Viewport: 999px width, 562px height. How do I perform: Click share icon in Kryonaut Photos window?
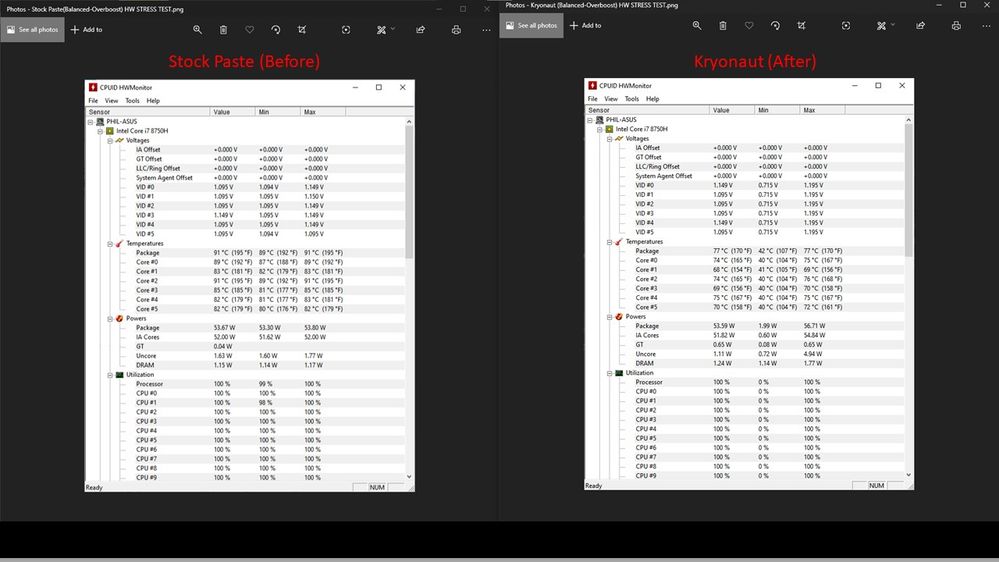pyautogui.click(x=921, y=25)
